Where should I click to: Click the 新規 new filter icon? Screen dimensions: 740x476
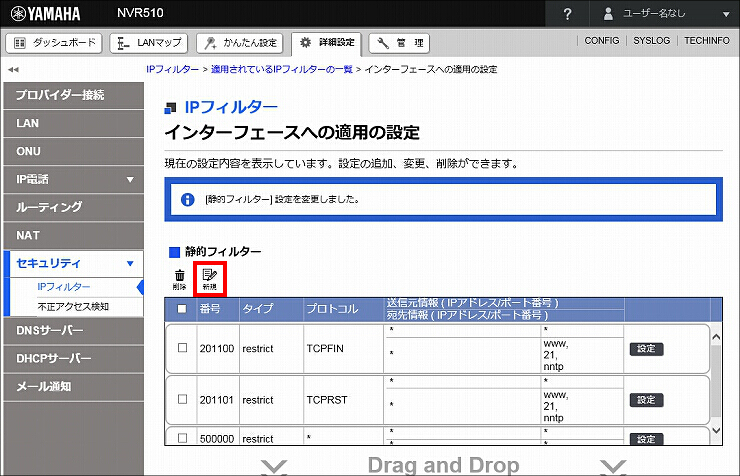[210, 279]
